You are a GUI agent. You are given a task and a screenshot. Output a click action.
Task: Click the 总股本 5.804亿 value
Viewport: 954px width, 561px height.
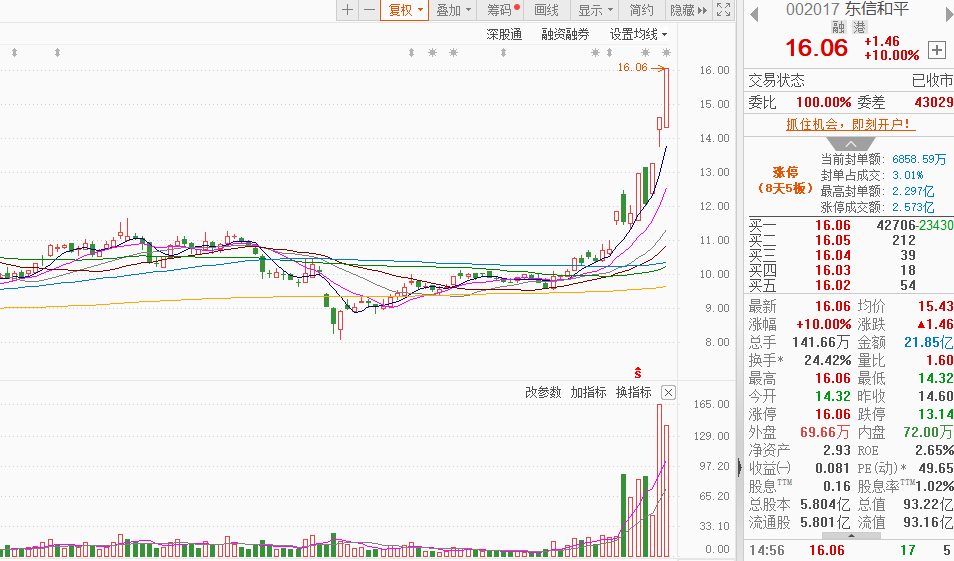click(825, 504)
